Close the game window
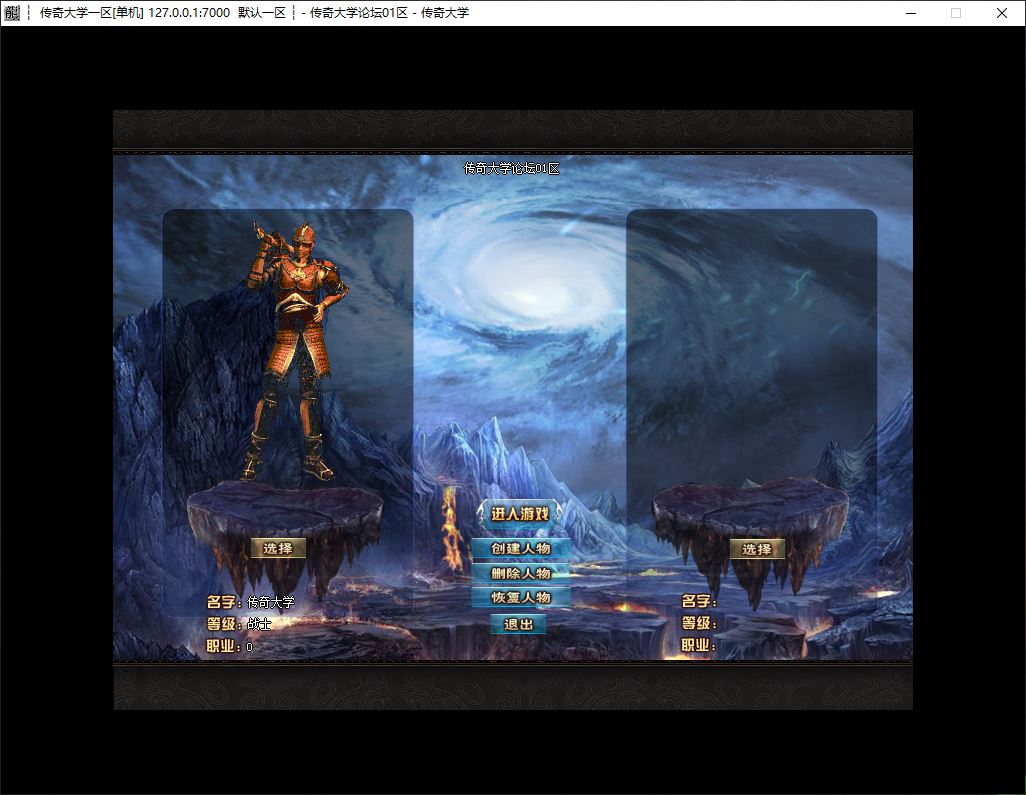Image resolution: width=1026 pixels, height=795 pixels. click(x=1001, y=13)
